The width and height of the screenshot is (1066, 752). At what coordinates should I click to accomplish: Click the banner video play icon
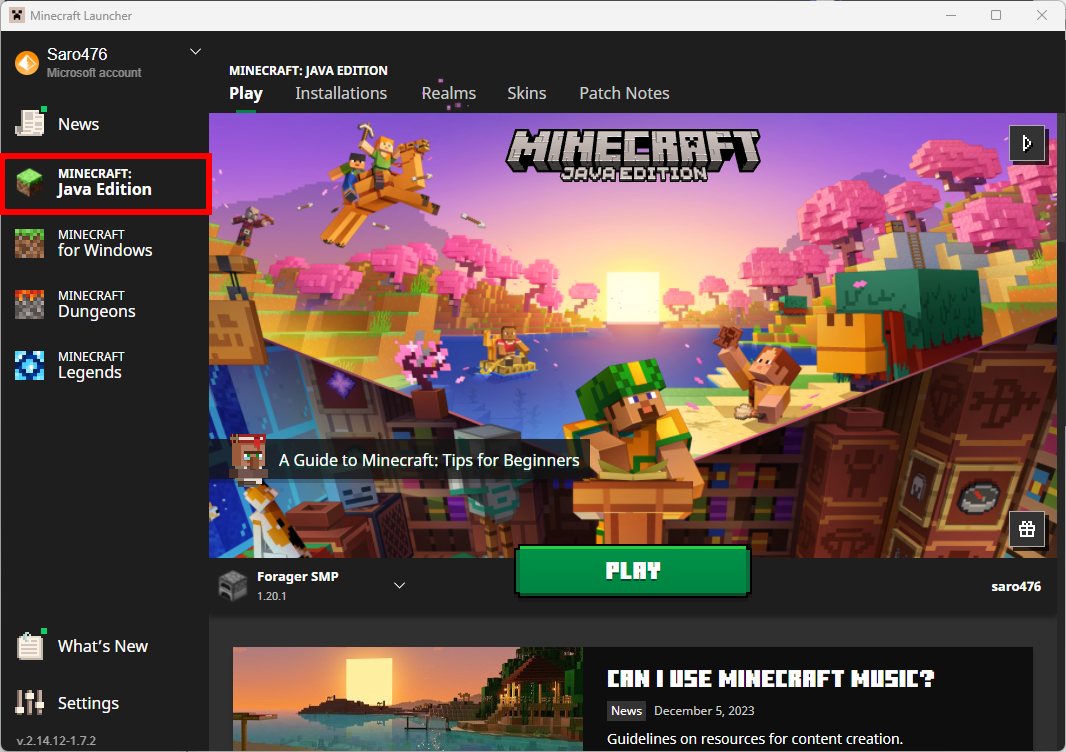(x=1027, y=143)
